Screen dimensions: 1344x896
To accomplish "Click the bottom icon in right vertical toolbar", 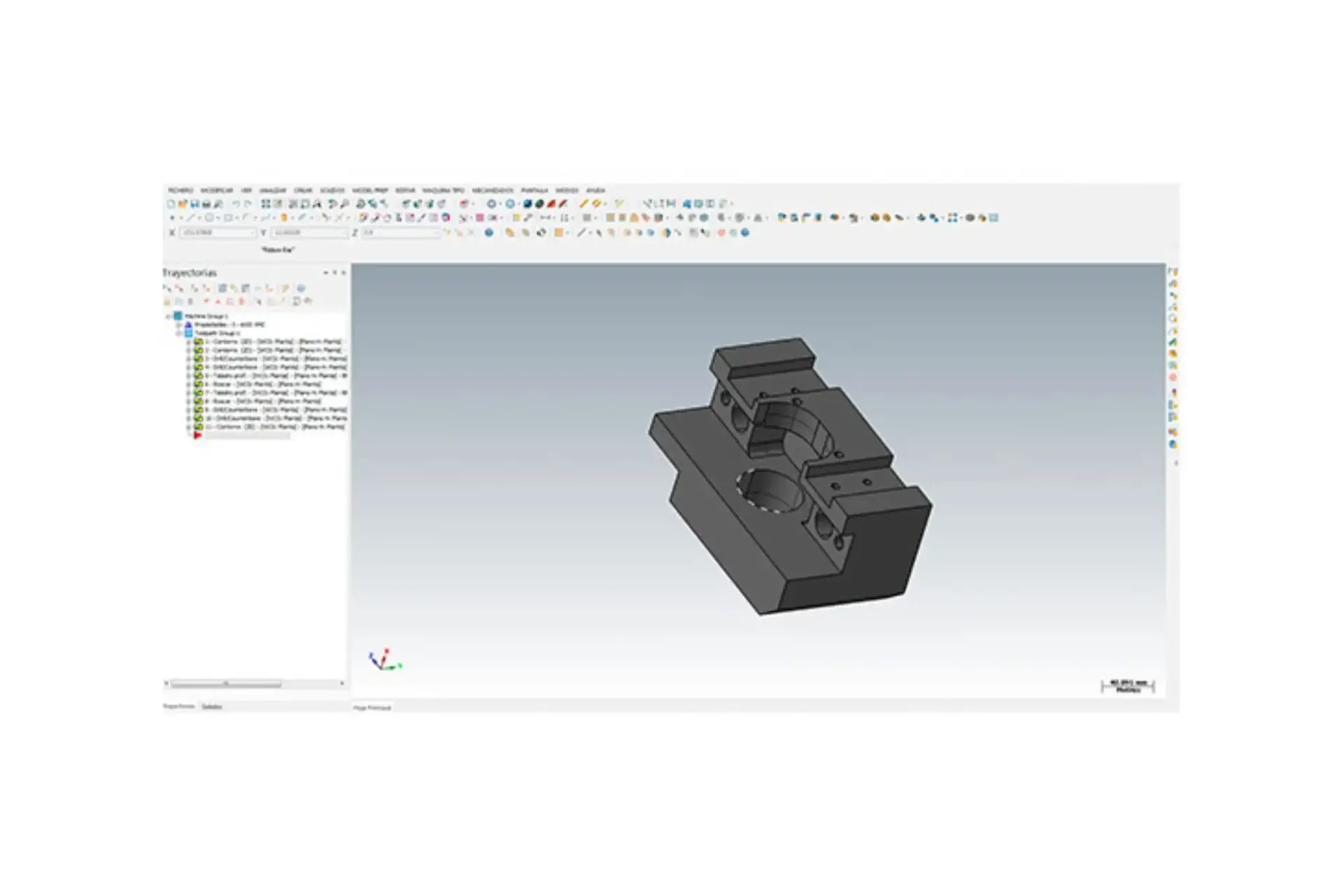I will tap(1173, 444).
